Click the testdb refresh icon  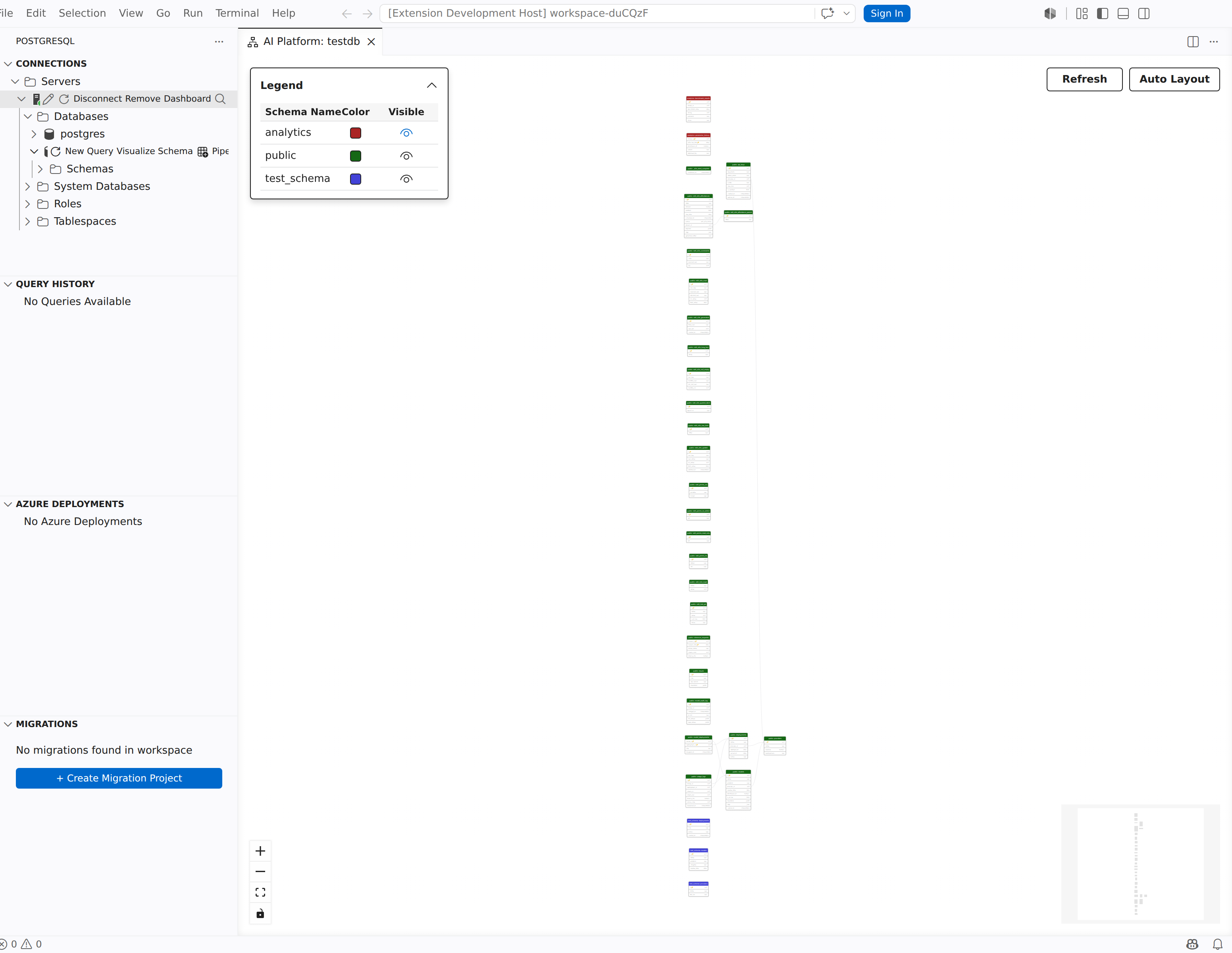(x=56, y=151)
